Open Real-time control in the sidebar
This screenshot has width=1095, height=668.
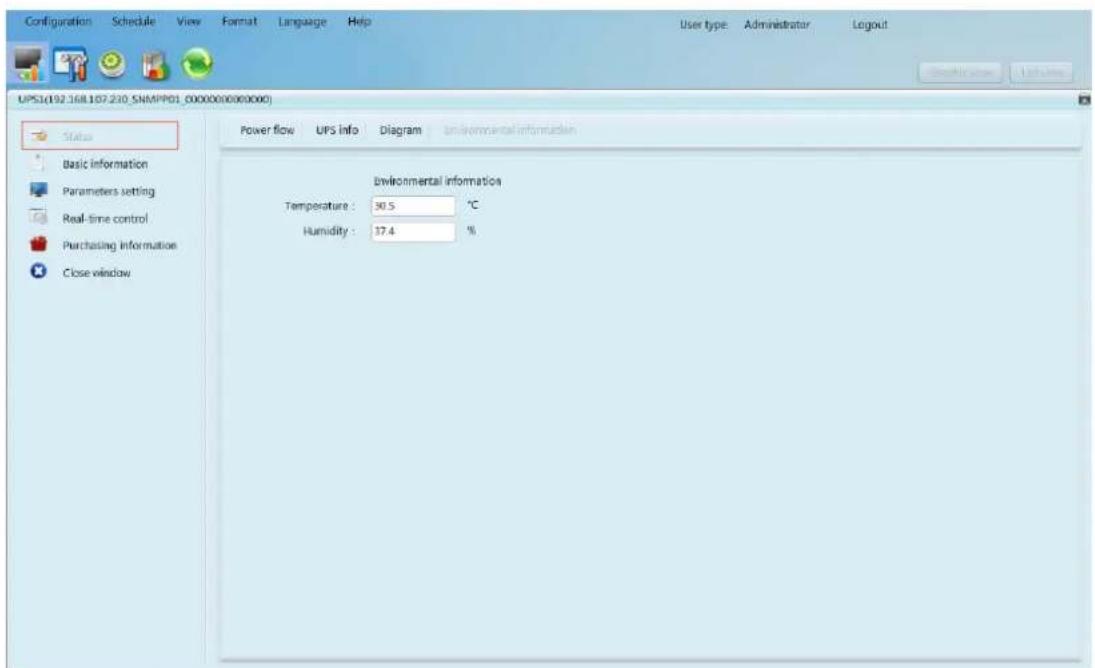pyautogui.click(x=105, y=218)
